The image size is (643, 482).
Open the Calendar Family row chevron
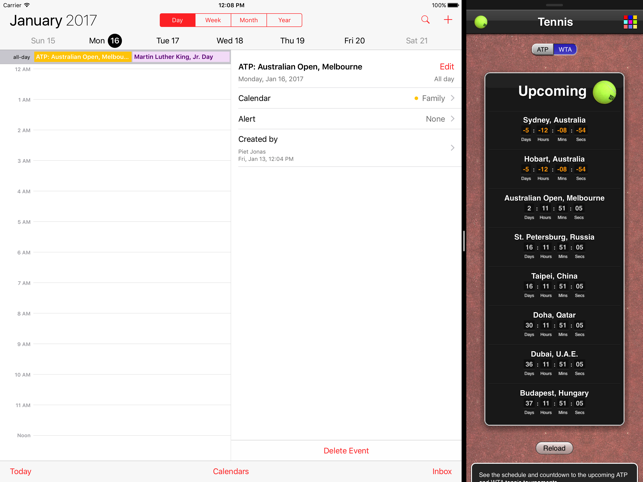coord(452,98)
